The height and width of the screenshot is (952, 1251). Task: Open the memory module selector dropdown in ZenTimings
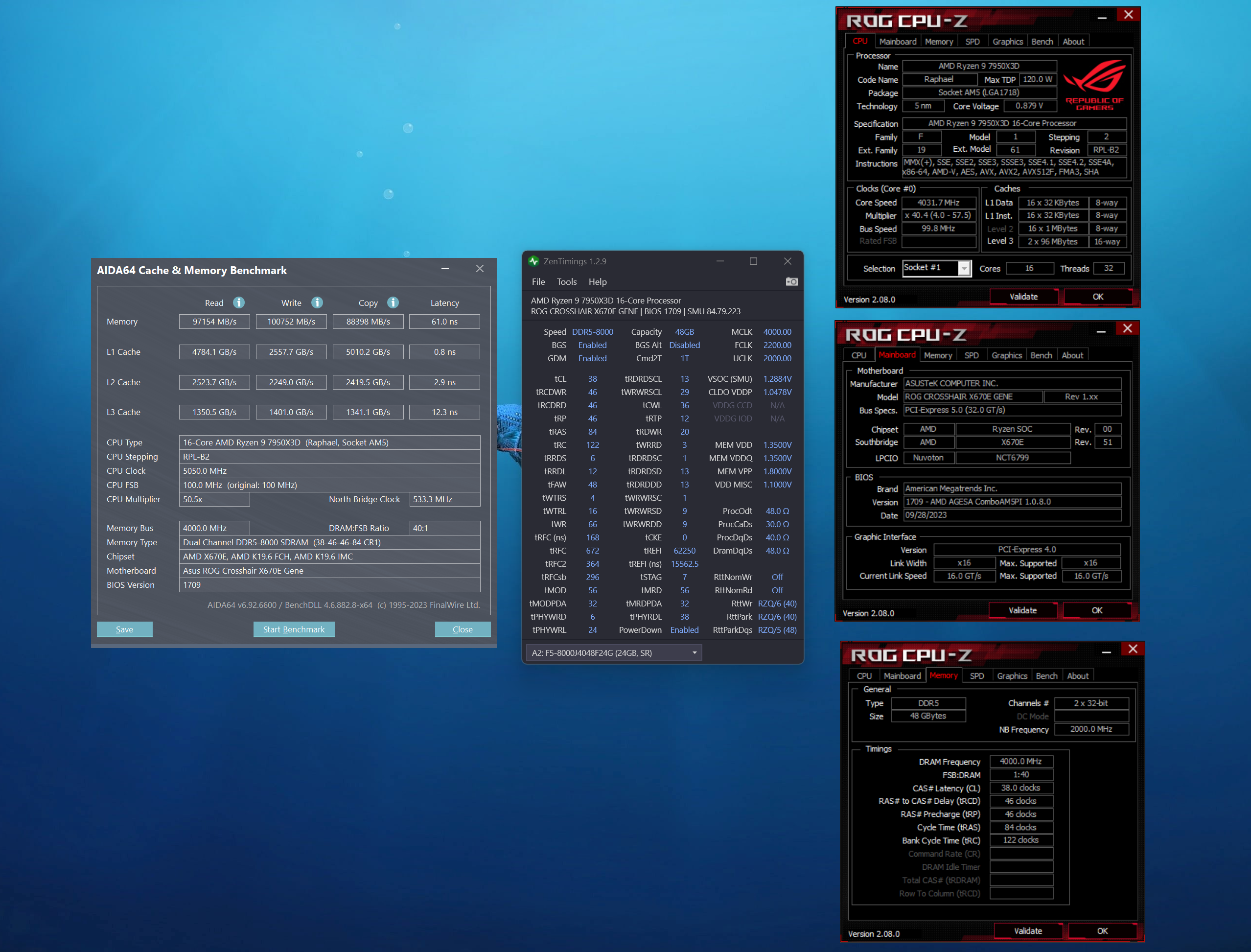pyautogui.click(x=614, y=653)
